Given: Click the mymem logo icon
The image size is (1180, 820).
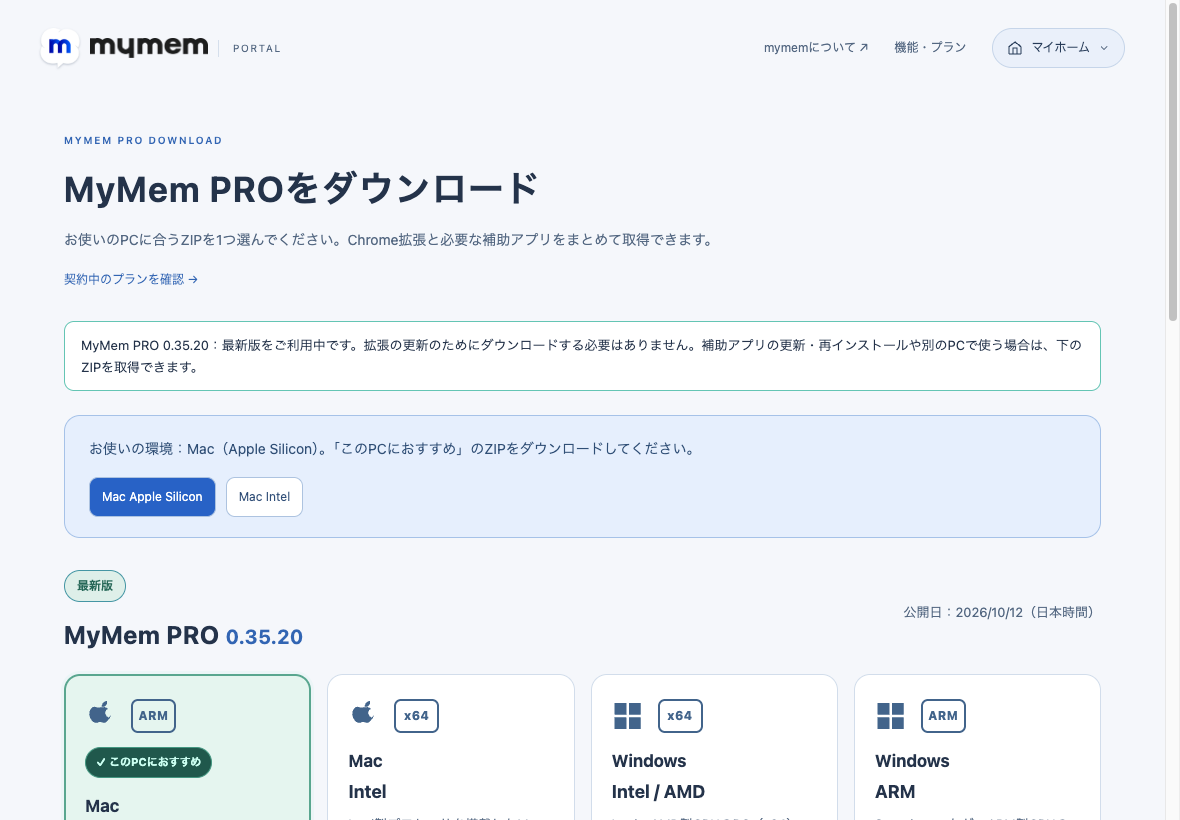Looking at the screenshot, I should [59, 47].
